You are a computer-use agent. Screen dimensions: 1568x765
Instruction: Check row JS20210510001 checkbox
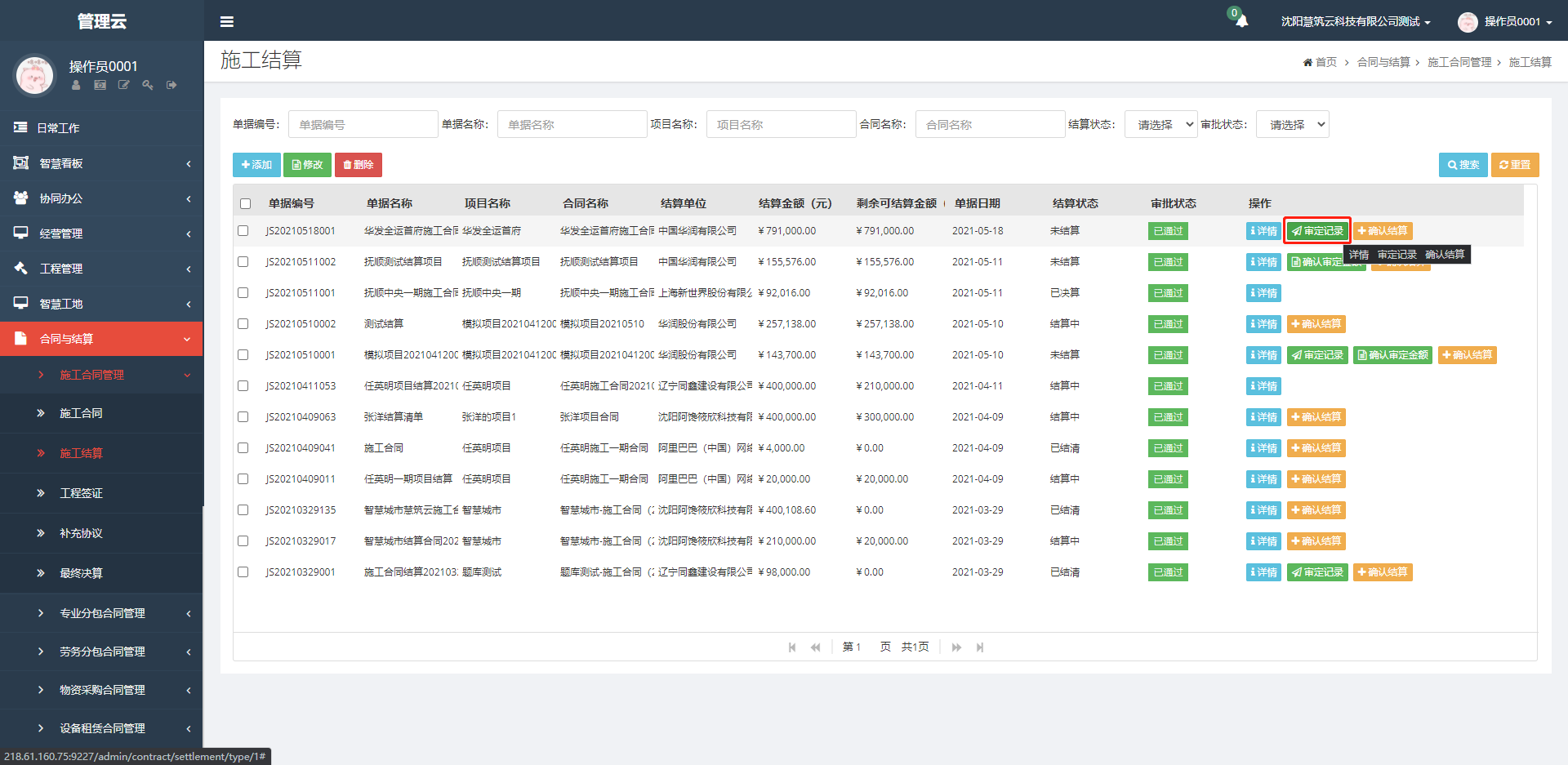tap(243, 355)
